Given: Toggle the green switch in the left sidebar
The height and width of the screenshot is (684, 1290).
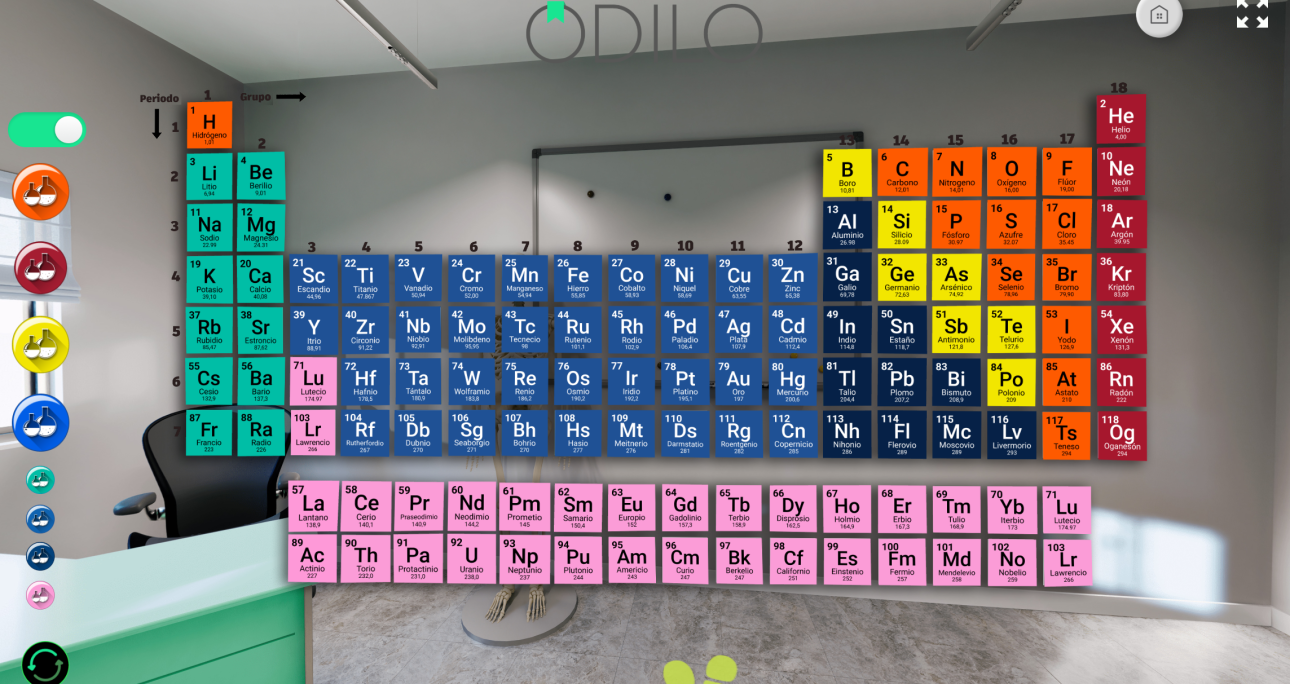Looking at the screenshot, I should point(47,130).
